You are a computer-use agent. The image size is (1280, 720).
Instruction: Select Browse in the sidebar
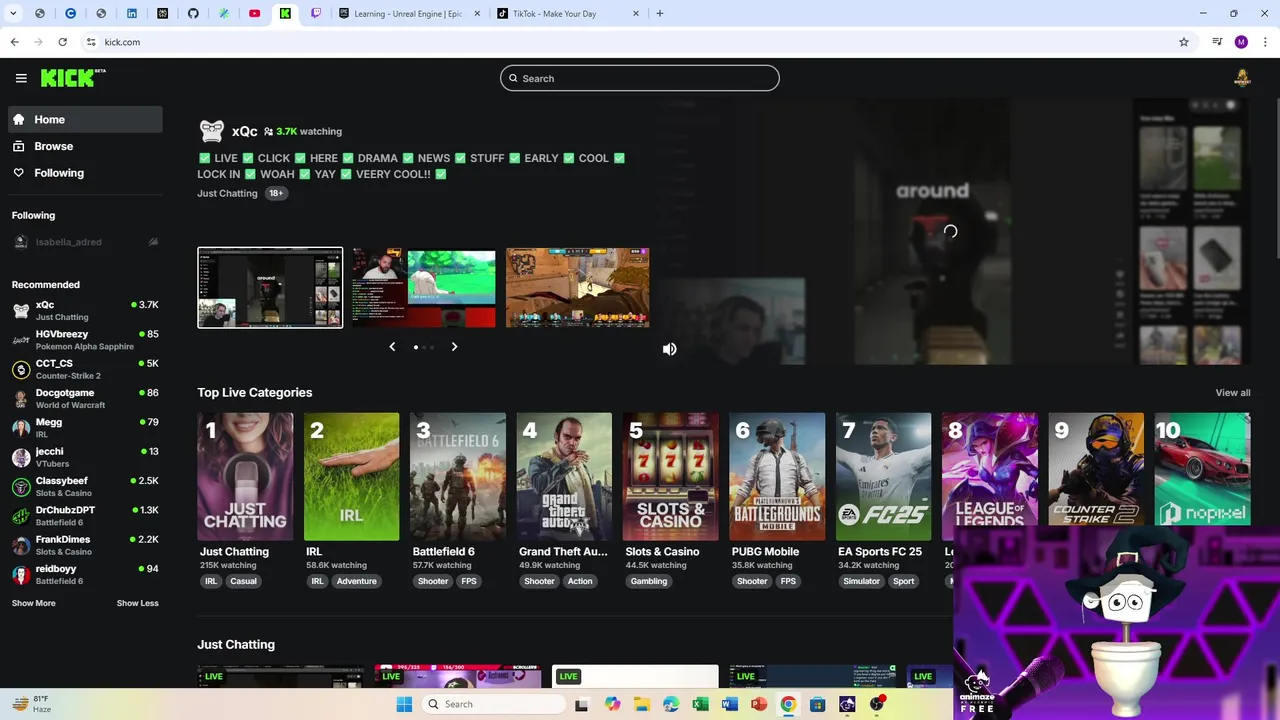pos(85,146)
